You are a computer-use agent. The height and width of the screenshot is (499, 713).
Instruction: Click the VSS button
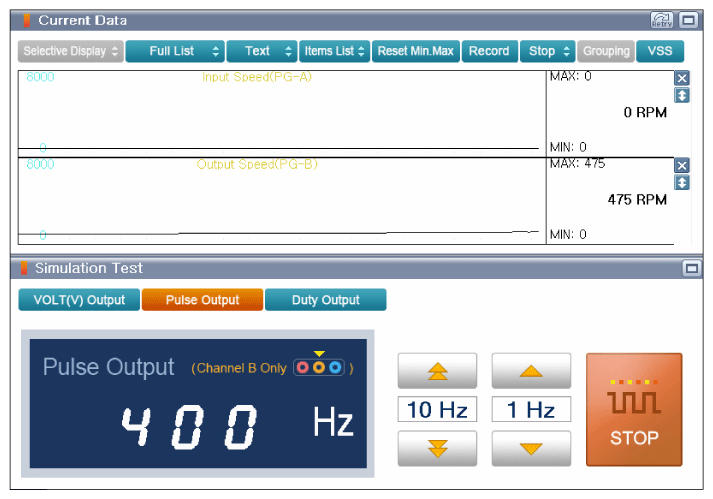[660, 51]
